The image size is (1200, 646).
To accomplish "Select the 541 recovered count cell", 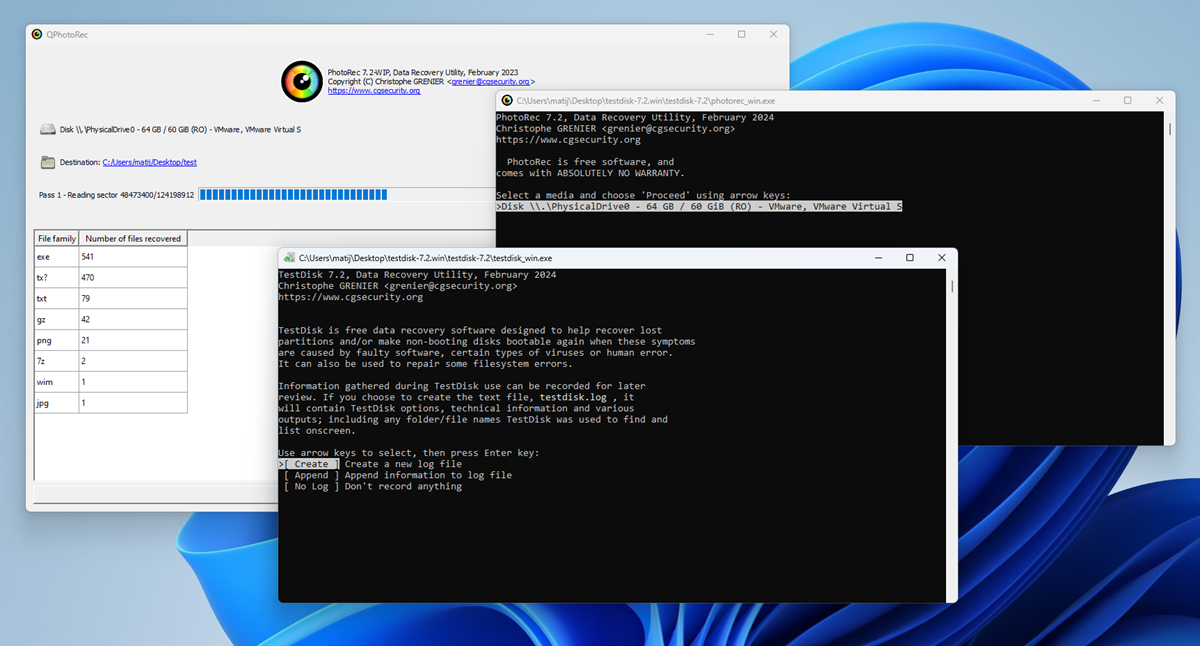I will coord(133,257).
